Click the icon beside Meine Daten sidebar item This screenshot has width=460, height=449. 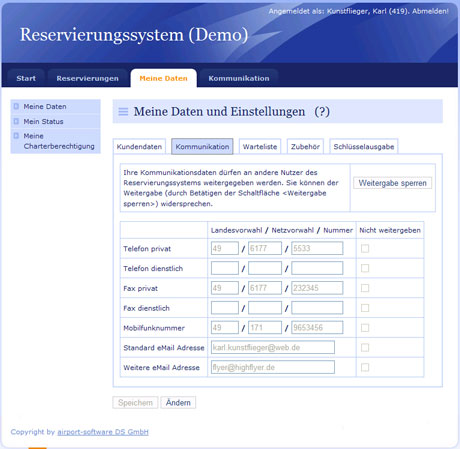click(x=16, y=106)
